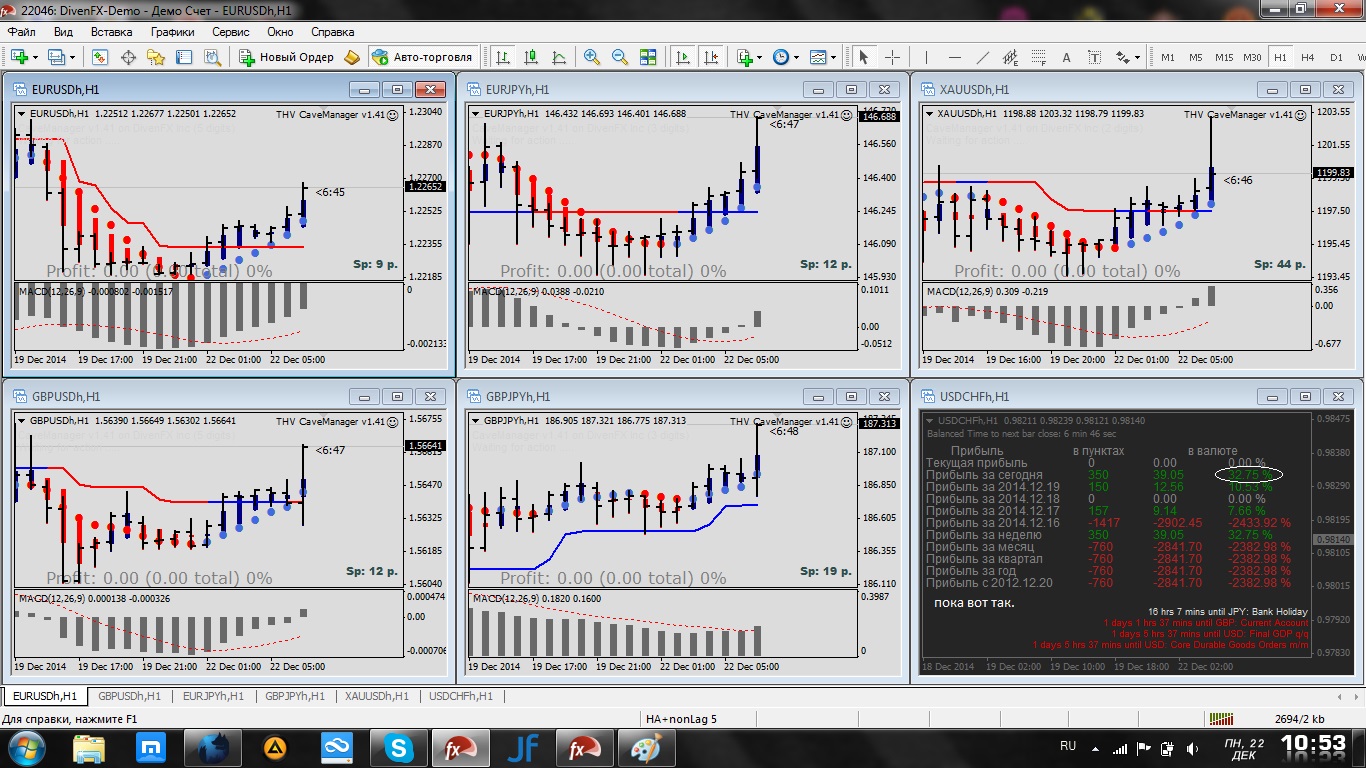Click the Новый Ордер button
The height and width of the screenshot is (768, 1366).
(286, 57)
